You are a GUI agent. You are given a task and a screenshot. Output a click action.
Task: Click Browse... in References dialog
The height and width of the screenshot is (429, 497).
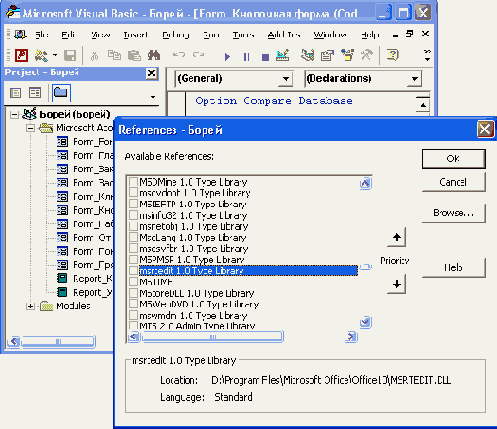coord(453,213)
